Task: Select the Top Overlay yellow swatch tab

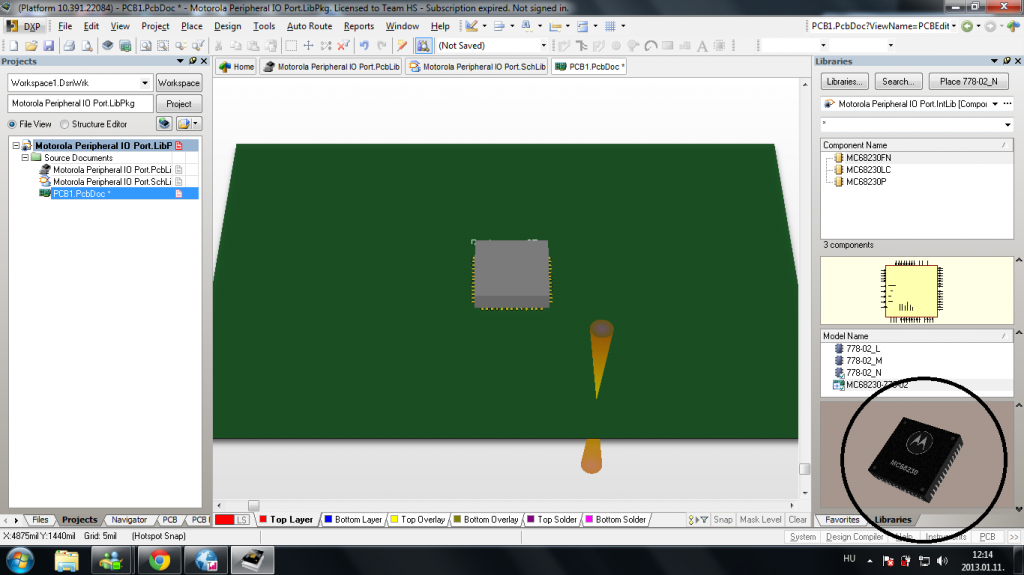Action: [417, 519]
